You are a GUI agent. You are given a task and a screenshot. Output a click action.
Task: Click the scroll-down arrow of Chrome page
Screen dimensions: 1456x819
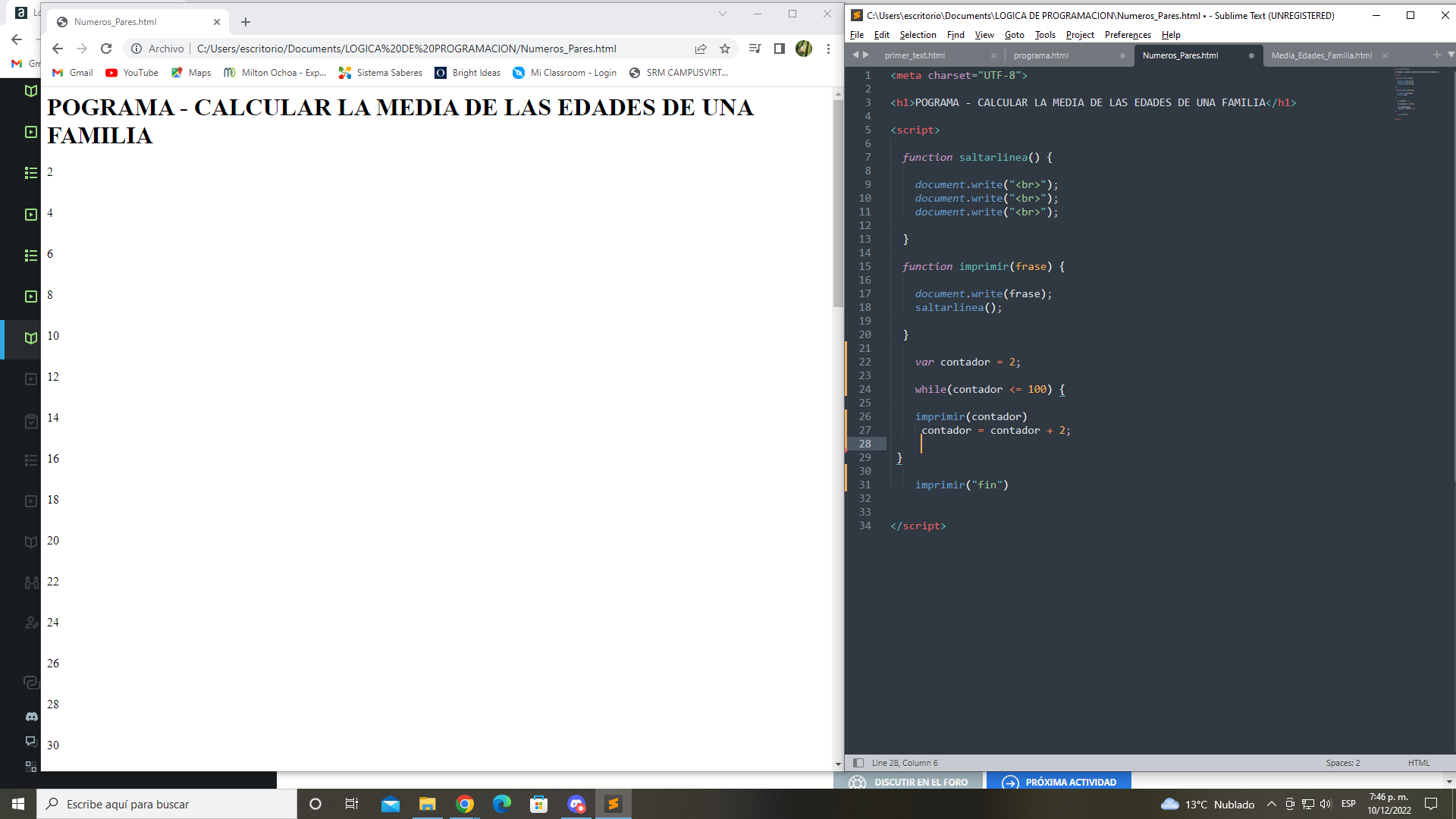pyautogui.click(x=838, y=764)
